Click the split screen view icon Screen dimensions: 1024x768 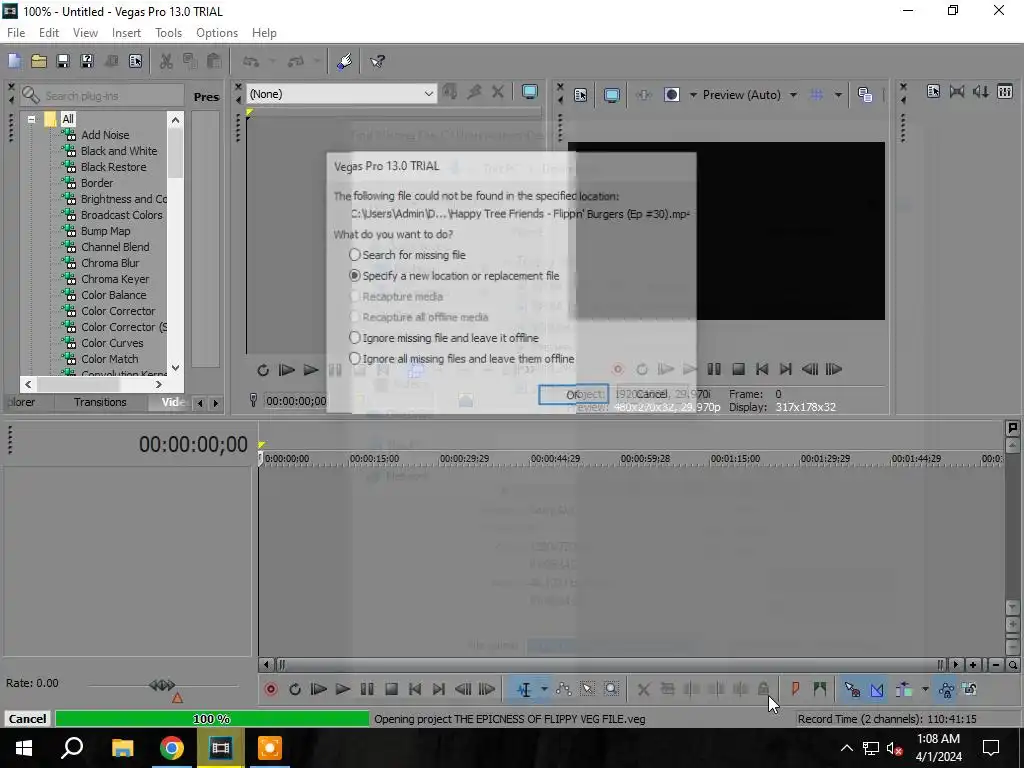point(671,95)
